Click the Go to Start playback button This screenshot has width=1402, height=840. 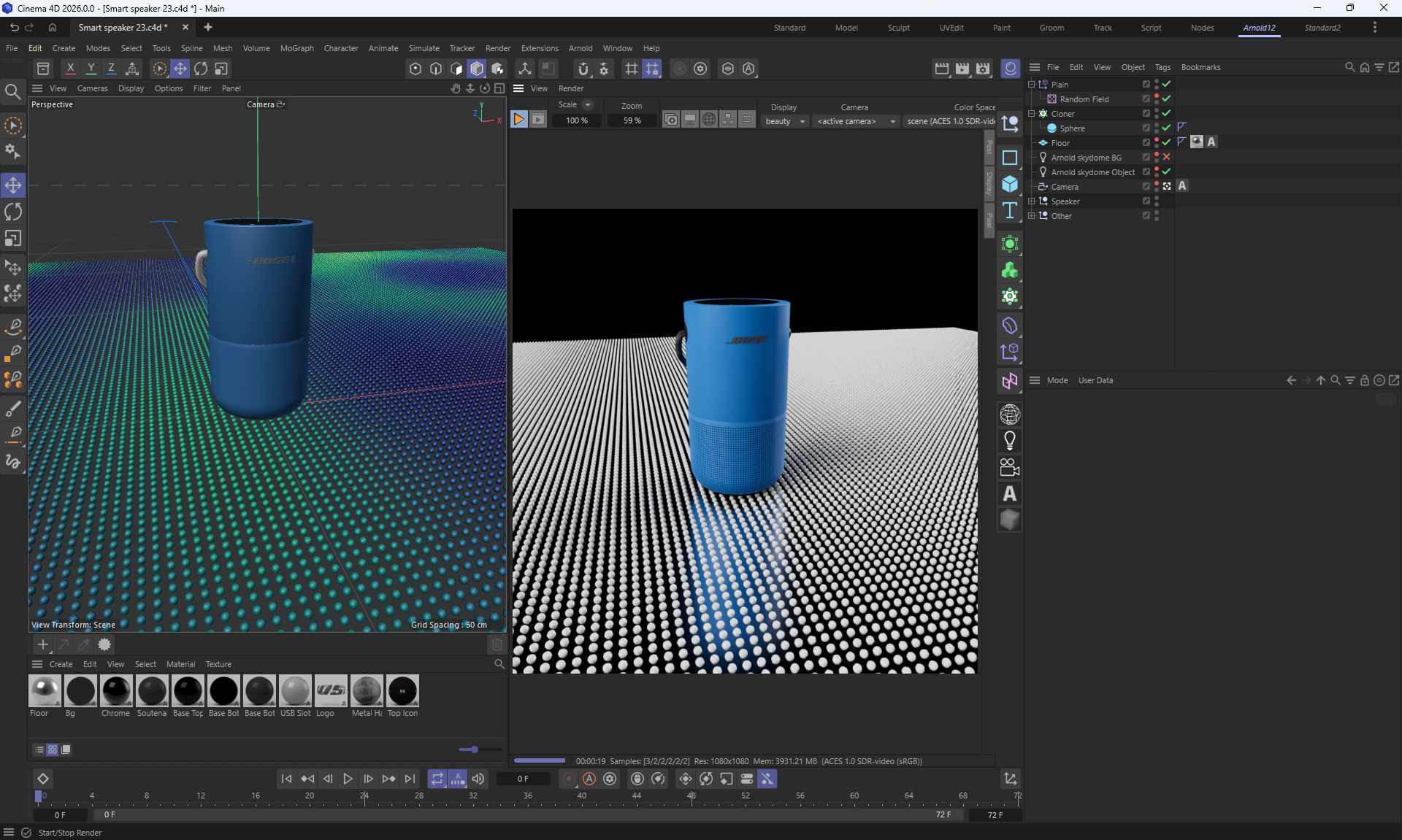click(x=286, y=779)
